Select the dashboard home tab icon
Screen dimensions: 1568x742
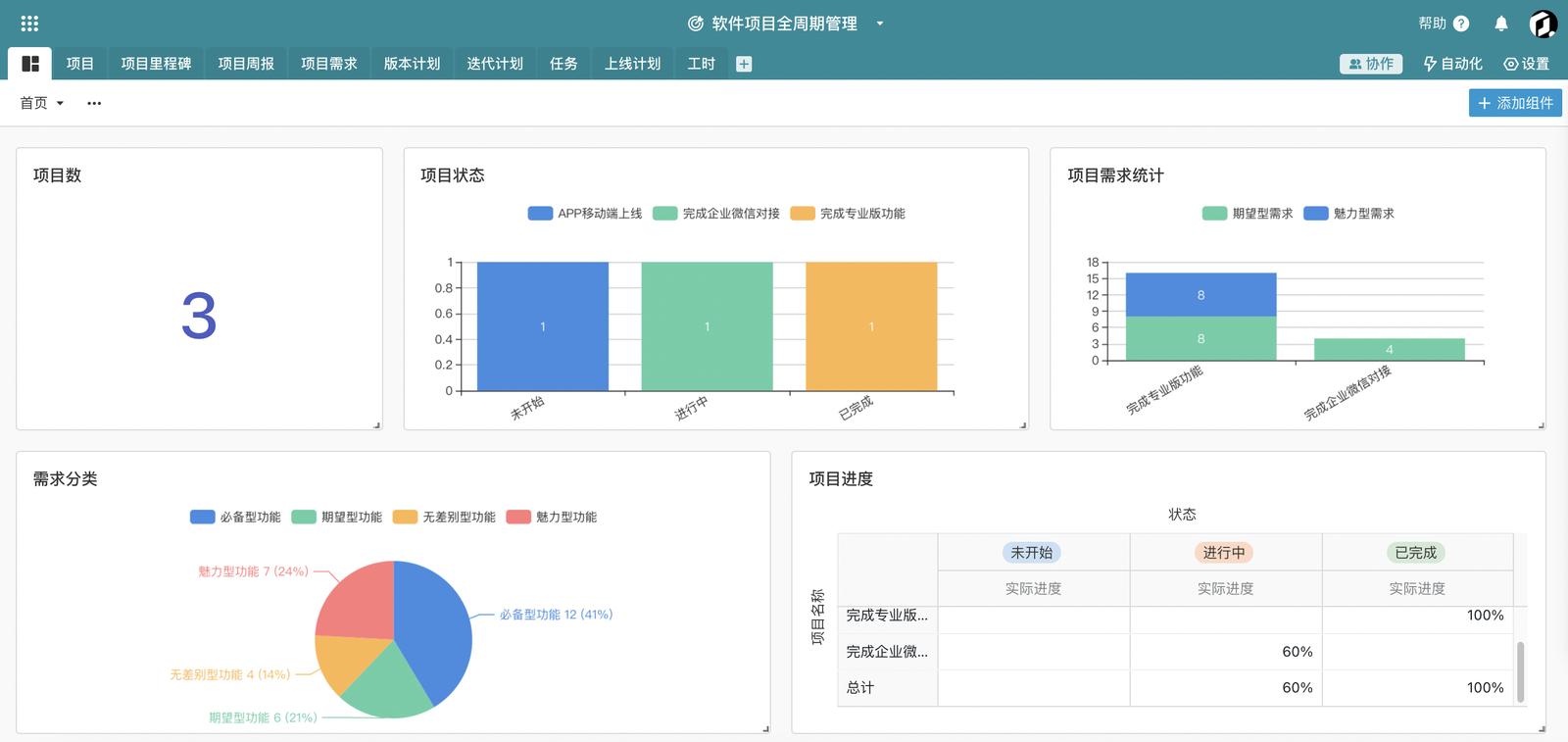30,64
